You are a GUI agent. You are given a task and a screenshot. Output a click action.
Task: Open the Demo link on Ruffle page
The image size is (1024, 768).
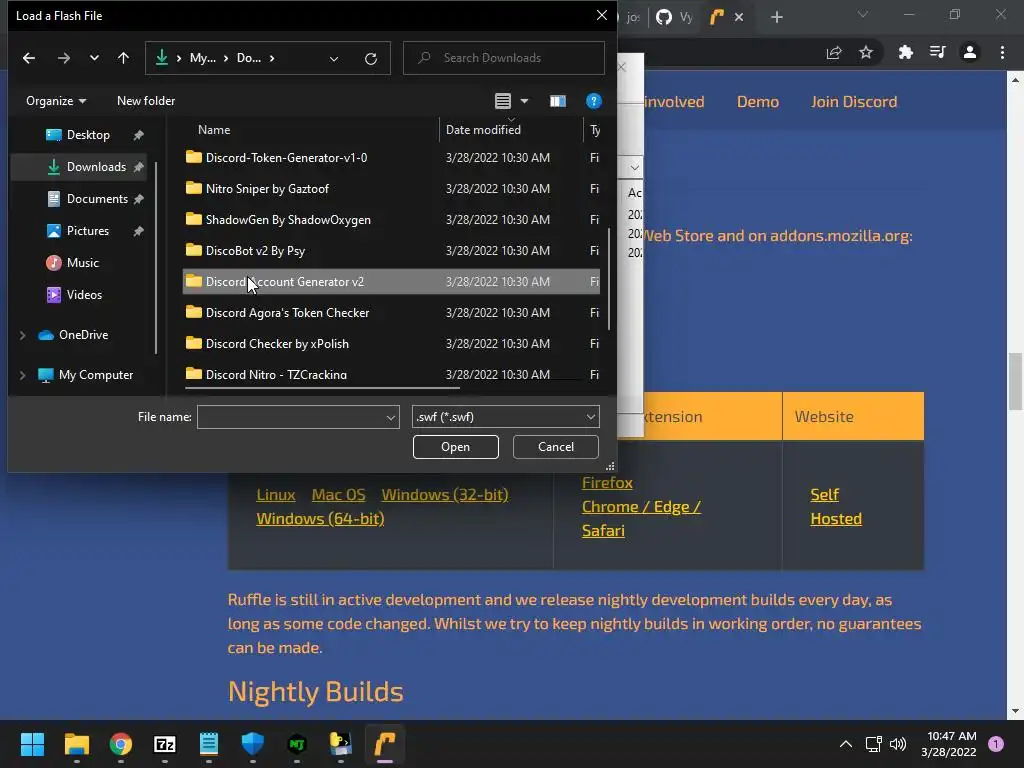758,102
